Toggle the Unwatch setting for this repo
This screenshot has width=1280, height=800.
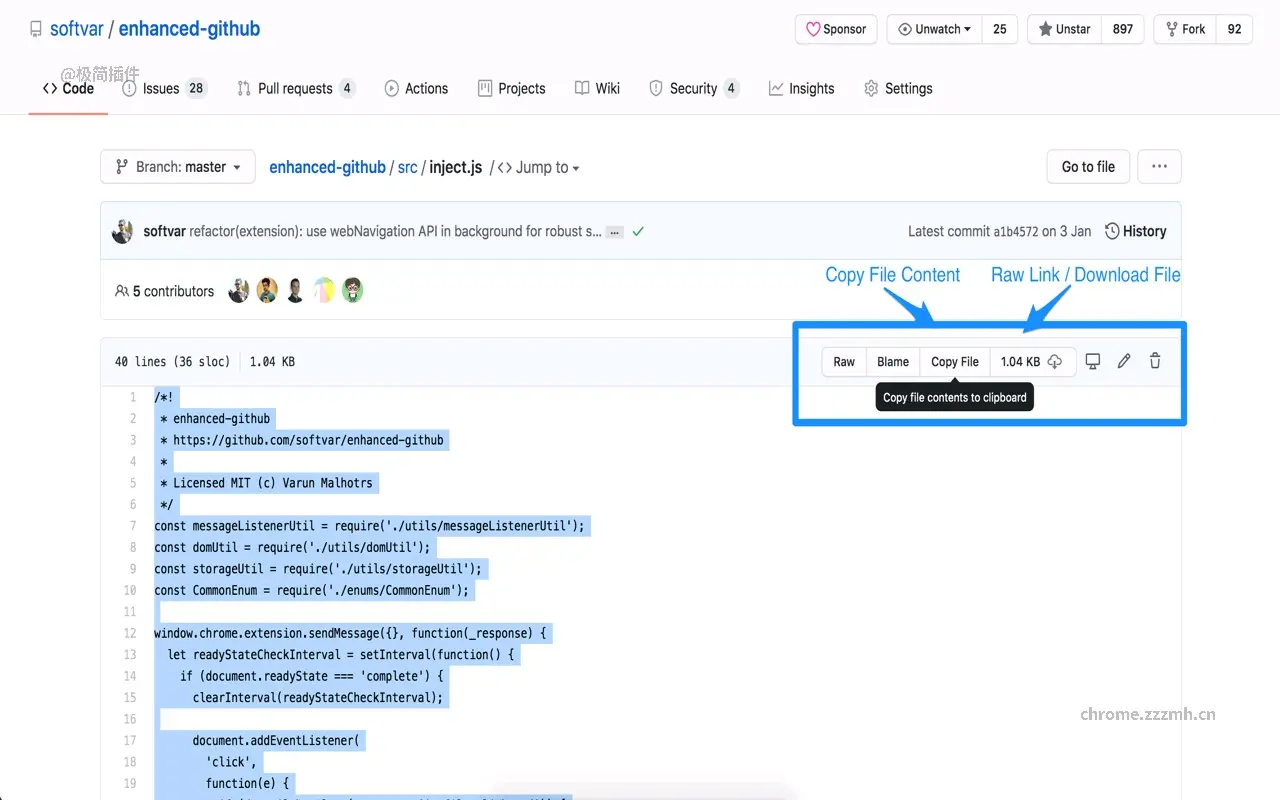pyautogui.click(x=933, y=29)
